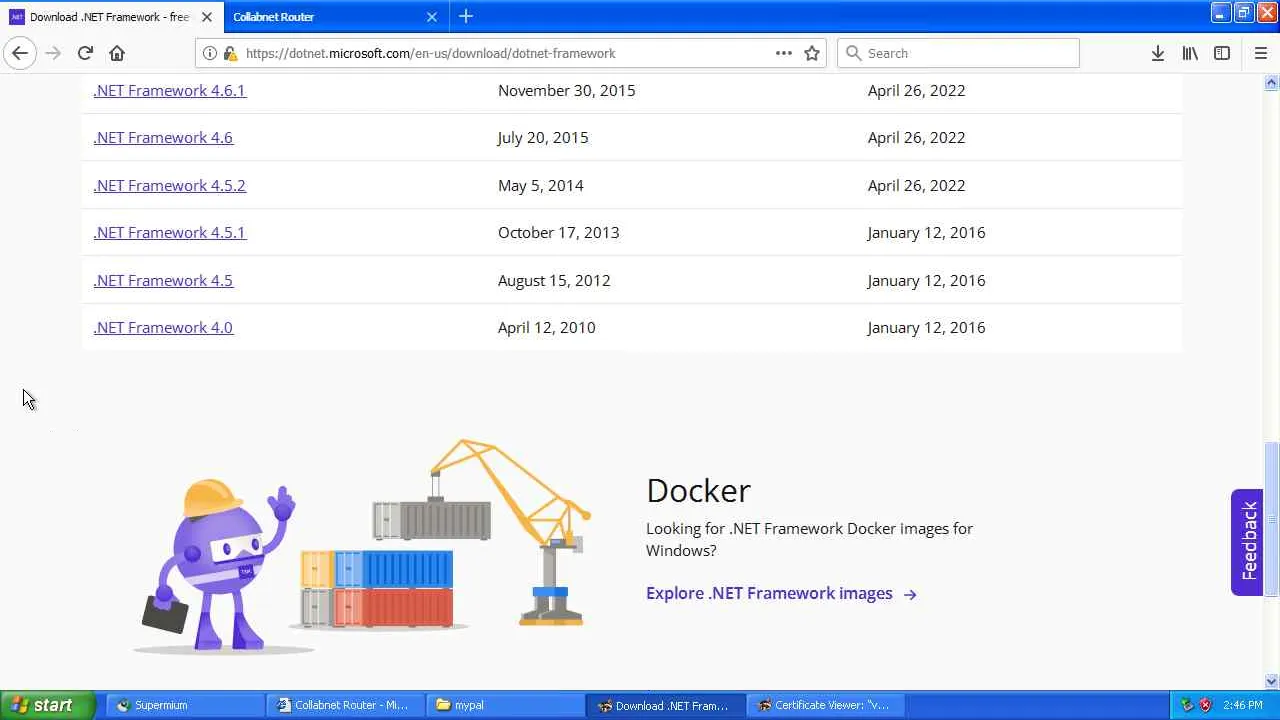Reload the current page
Viewport: 1280px width, 720px height.
coord(85,53)
